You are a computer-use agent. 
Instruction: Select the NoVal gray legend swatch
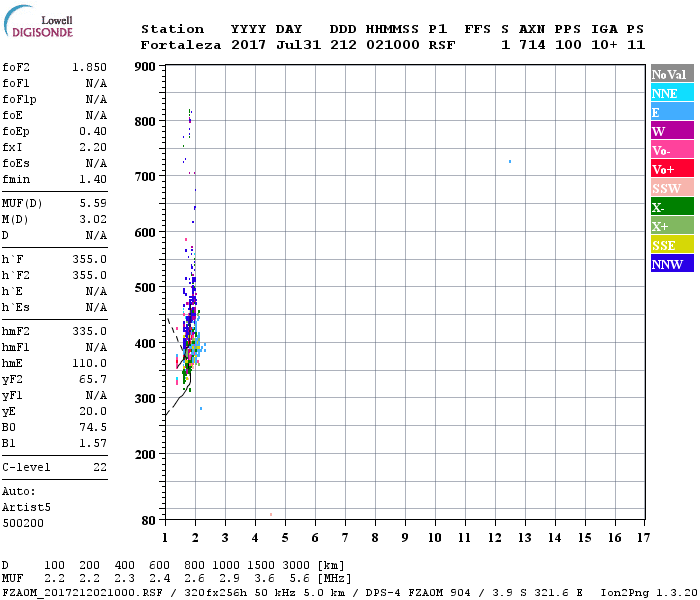[x=672, y=74]
